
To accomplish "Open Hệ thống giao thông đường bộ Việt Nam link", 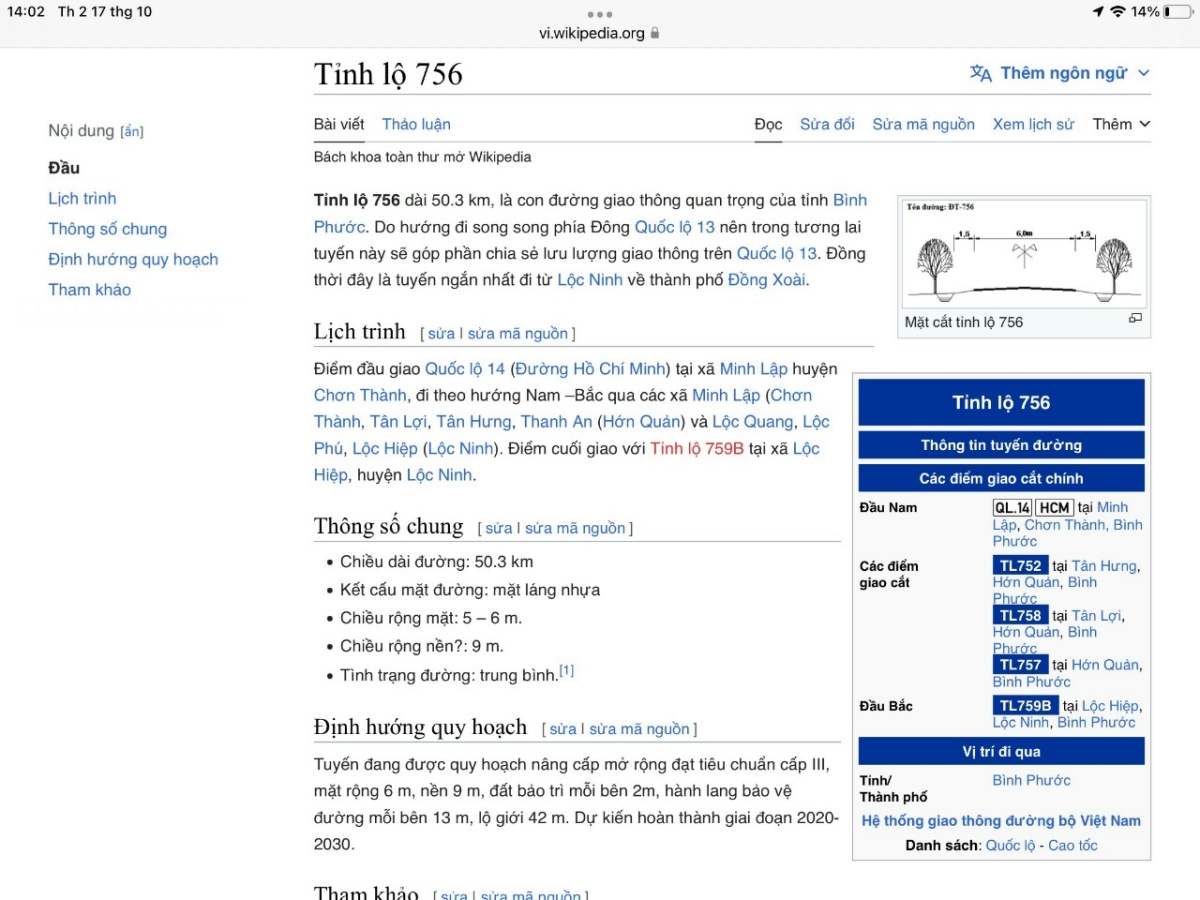I will (x=1001, y=821).
